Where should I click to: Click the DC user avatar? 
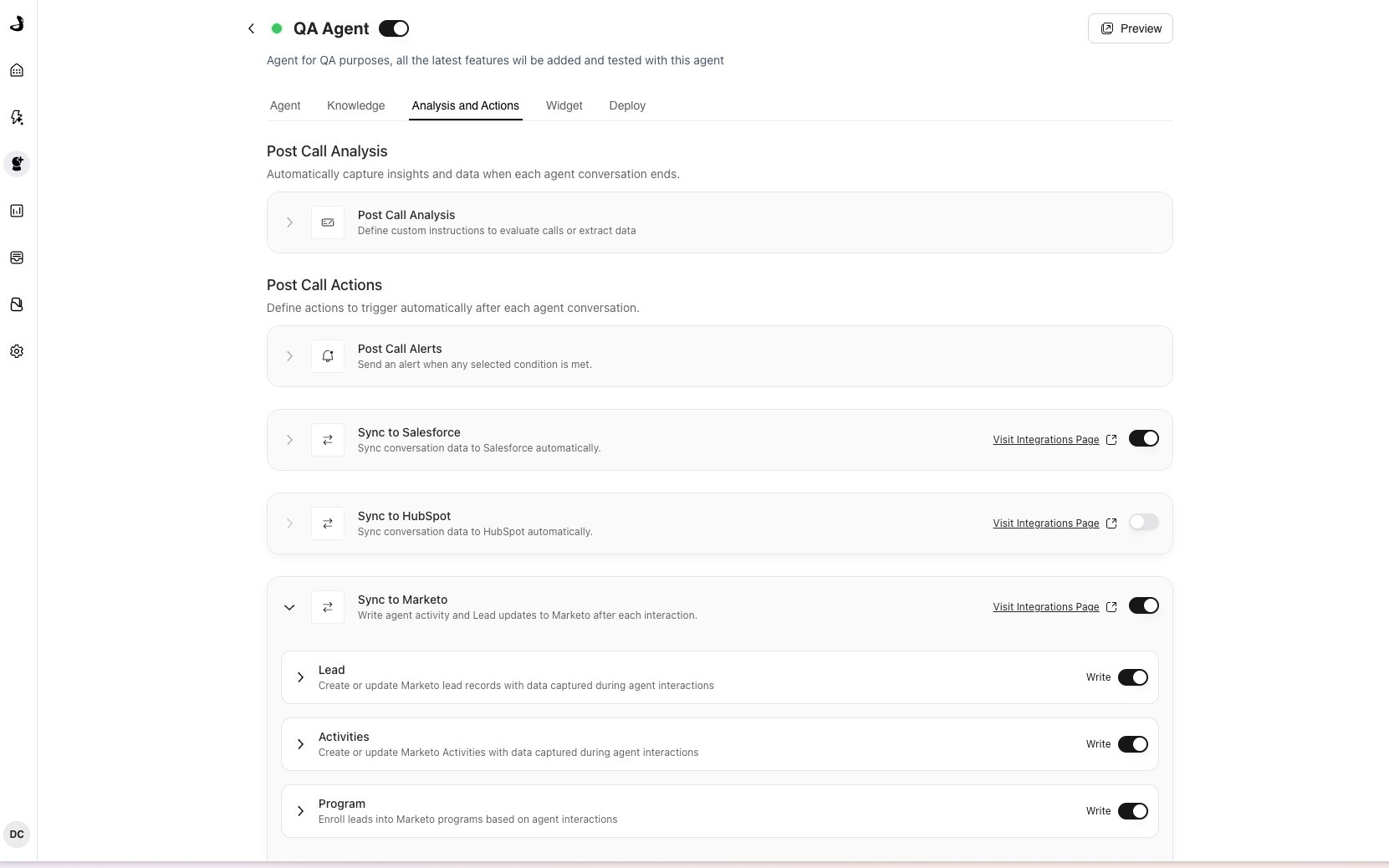pos(17,835)
